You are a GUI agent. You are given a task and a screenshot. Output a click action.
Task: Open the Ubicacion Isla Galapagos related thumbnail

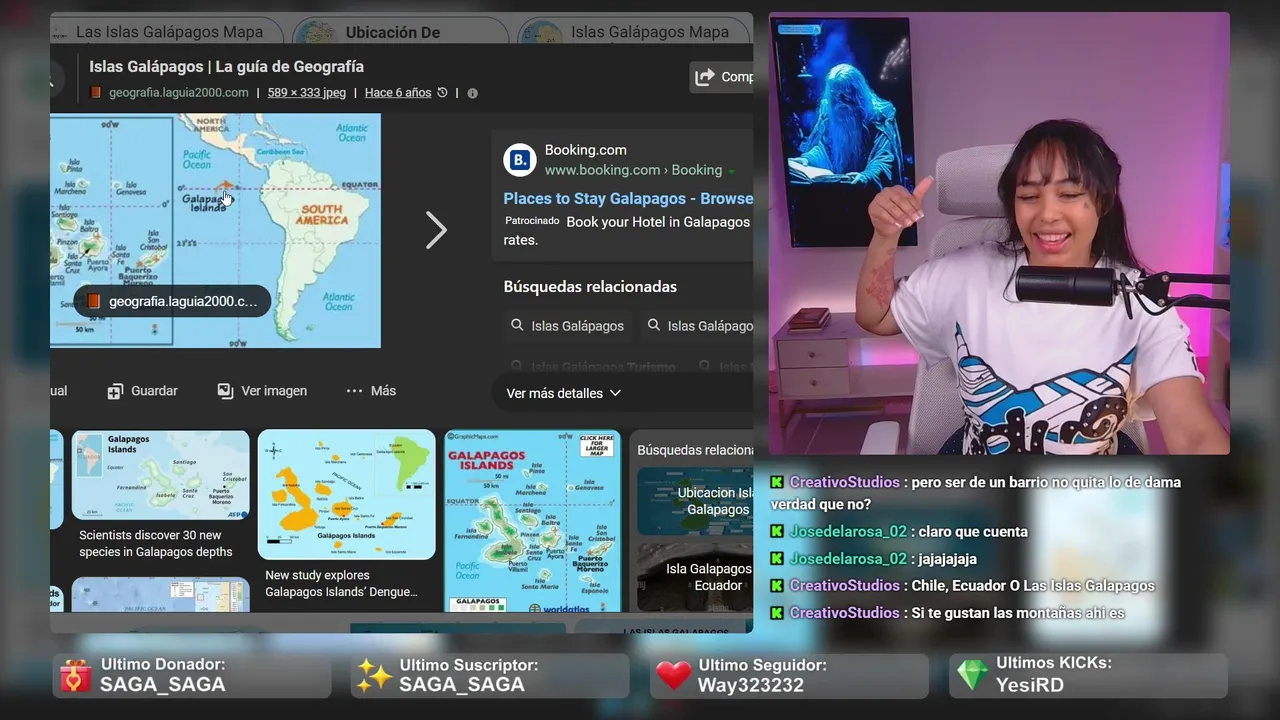pyautogui.click(x=695, y=501)
